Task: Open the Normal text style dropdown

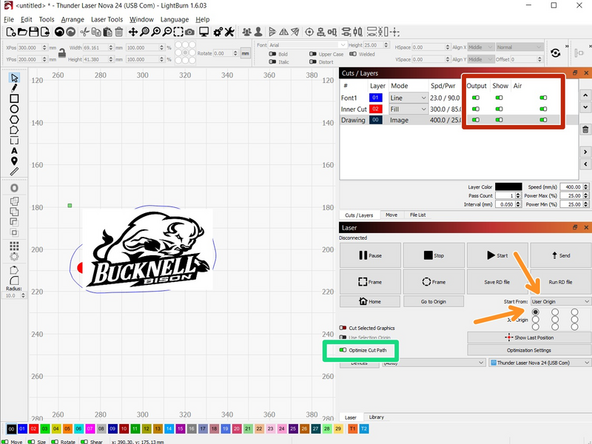Action: (x=519, y=47)
